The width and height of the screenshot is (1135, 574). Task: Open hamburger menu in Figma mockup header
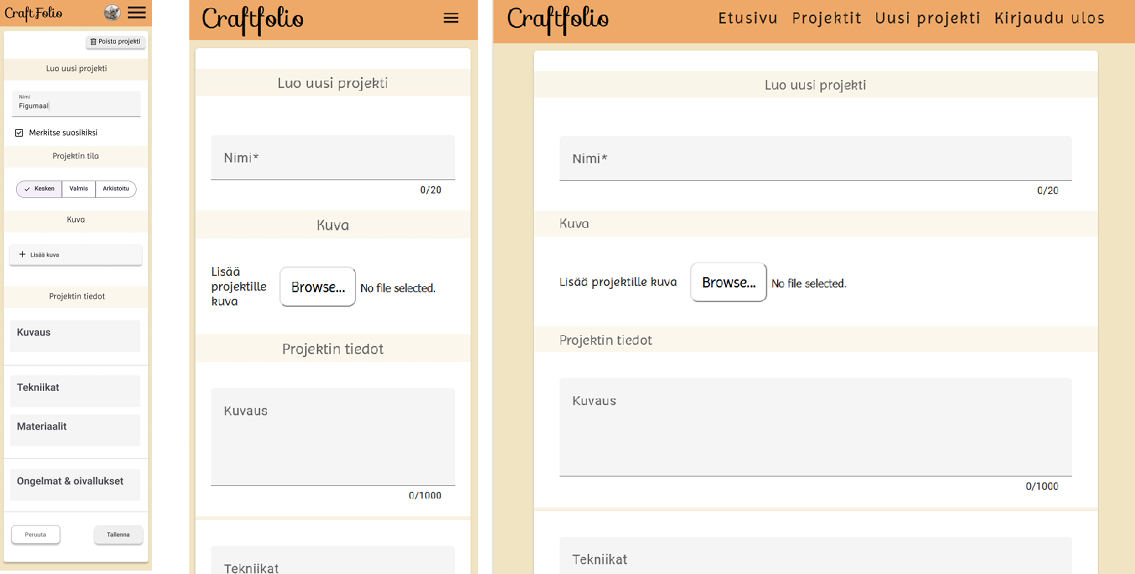click(137, 12)
